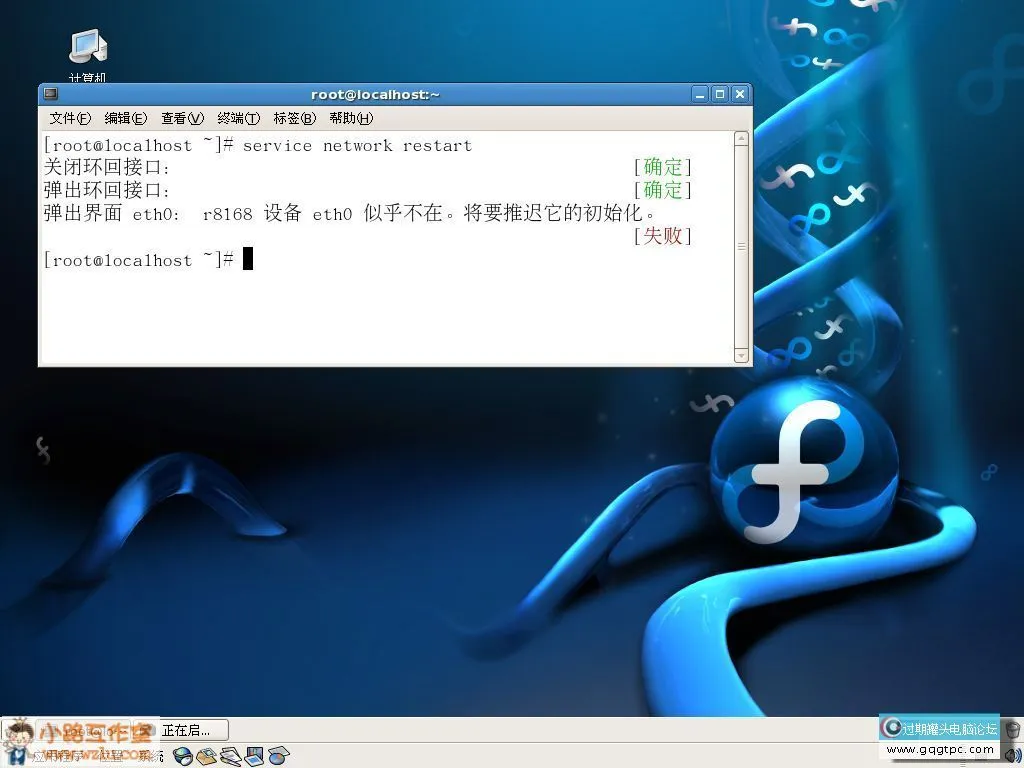Open the email client icon on the panel
1024x768 pixels.
point(207,756)
